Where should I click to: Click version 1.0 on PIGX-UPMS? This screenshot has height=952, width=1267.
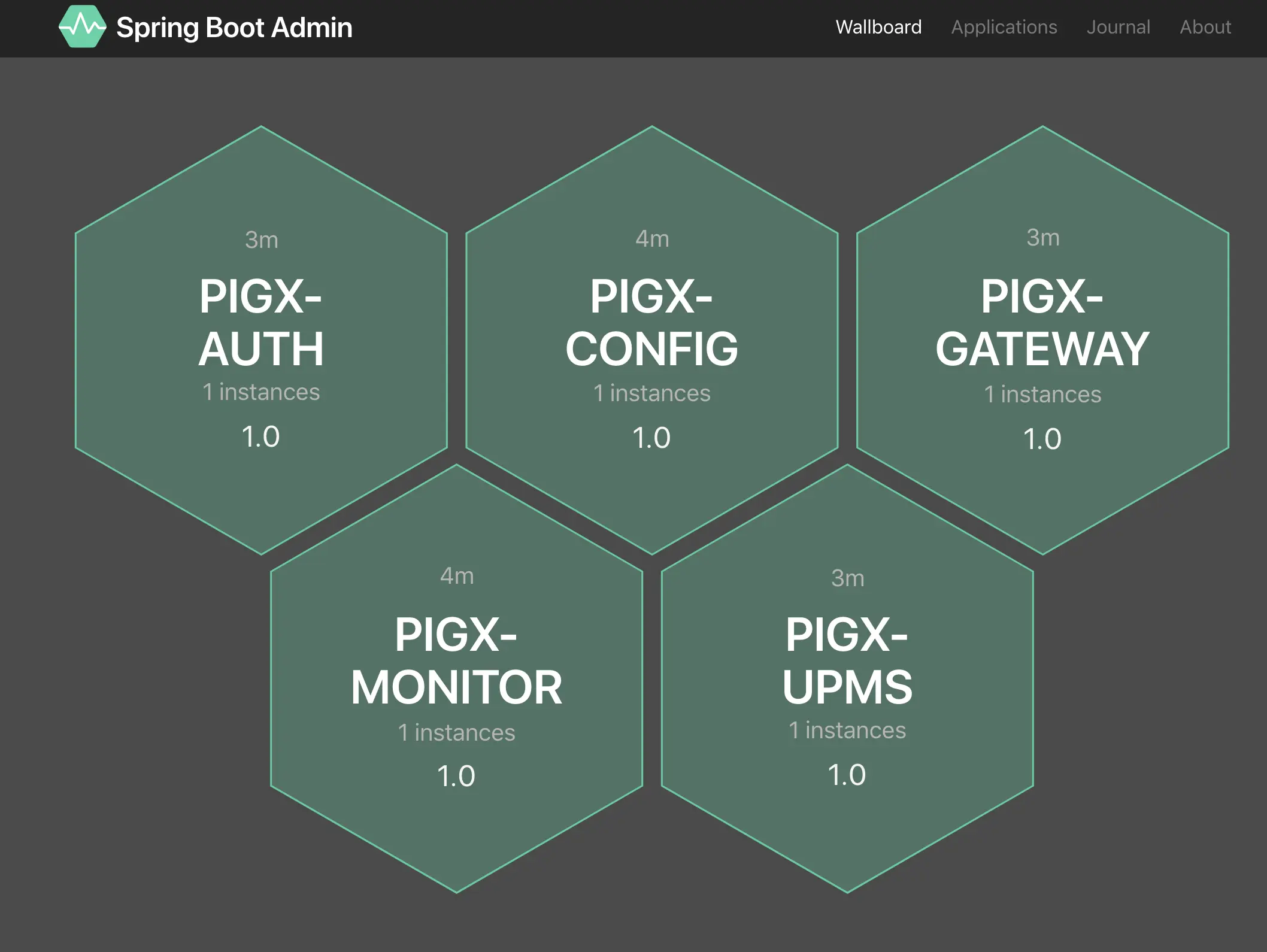[847, 775]
